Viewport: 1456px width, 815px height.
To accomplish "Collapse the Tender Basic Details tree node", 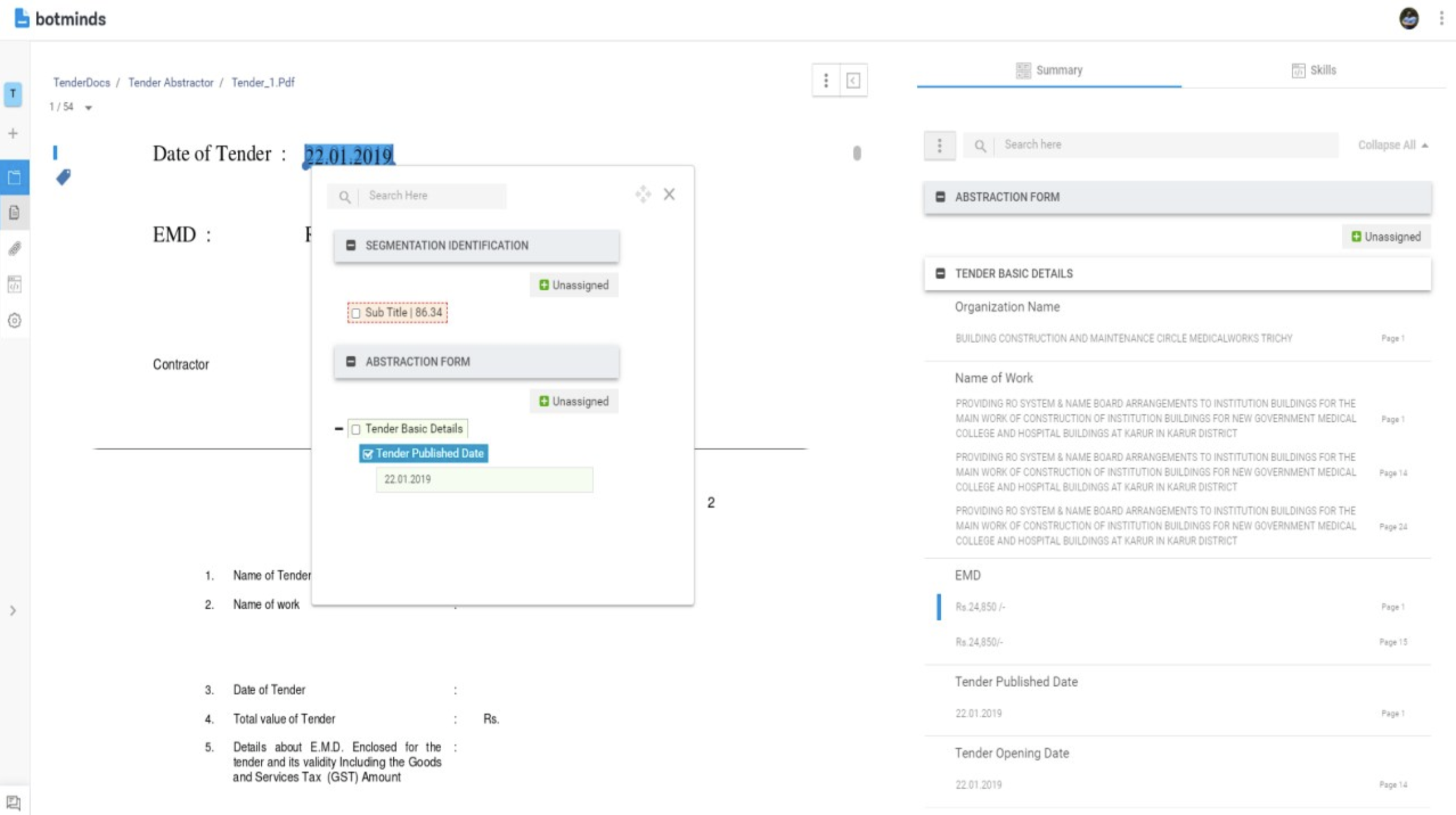I will point(339,428).
